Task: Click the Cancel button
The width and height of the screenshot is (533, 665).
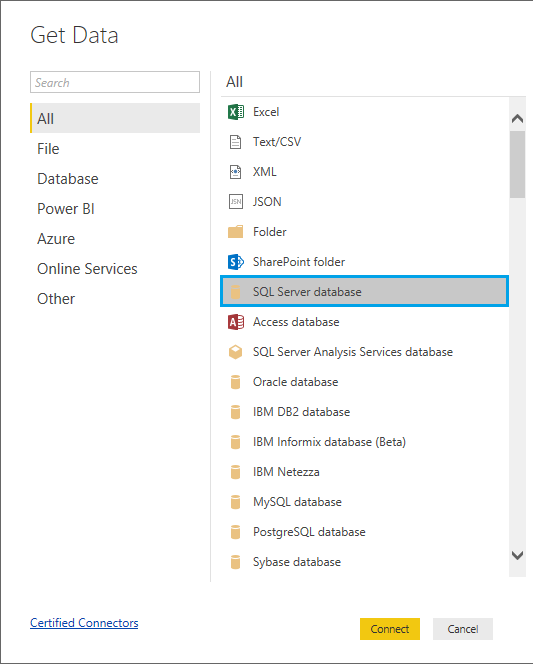Action: [463, 629]
